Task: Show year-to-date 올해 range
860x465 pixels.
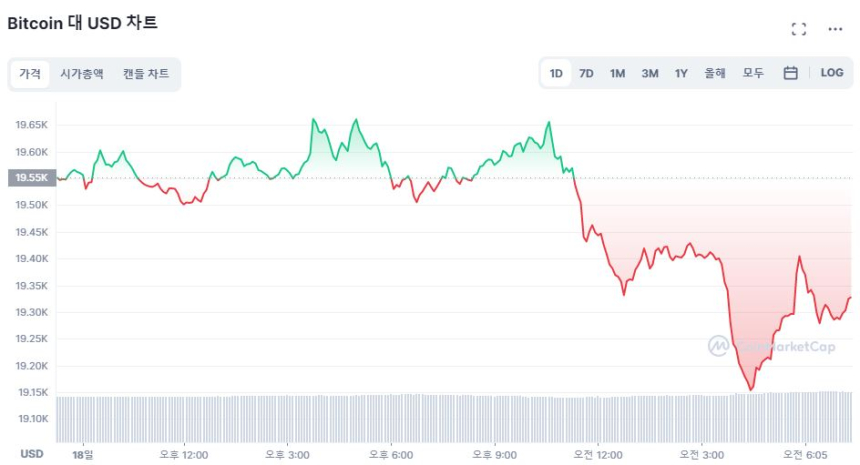Action: point(715,73)
